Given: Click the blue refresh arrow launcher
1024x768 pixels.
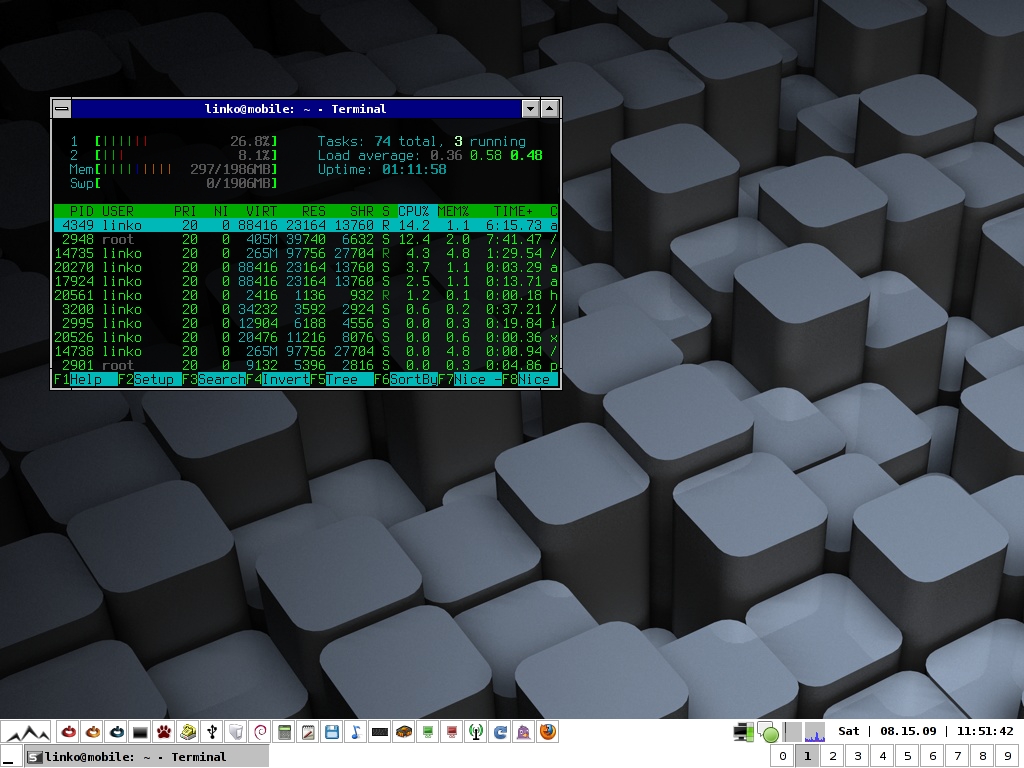Looking at the screenshot, I should (x=500, y=732).
